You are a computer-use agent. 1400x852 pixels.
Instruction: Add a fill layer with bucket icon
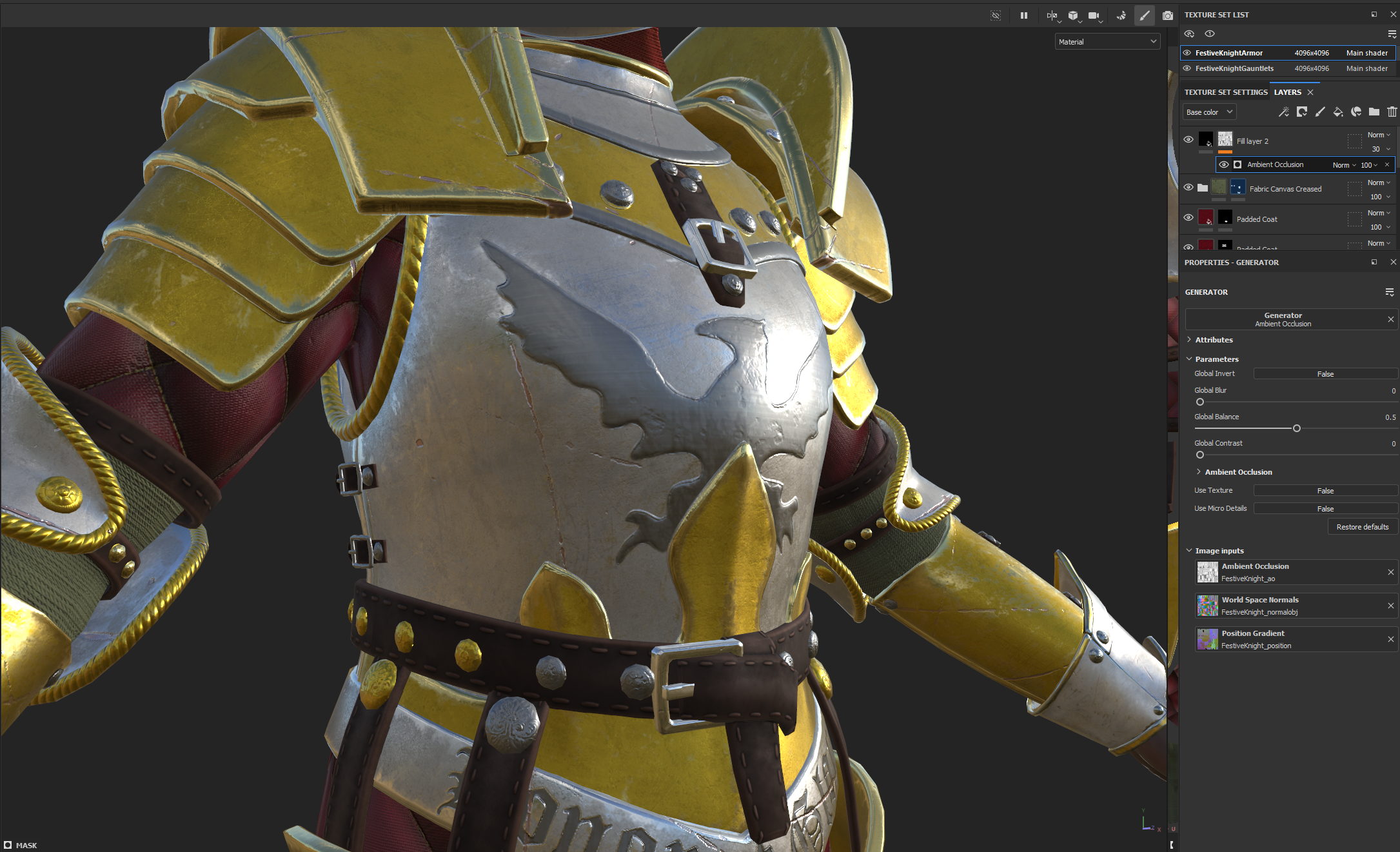[1338, 112]
